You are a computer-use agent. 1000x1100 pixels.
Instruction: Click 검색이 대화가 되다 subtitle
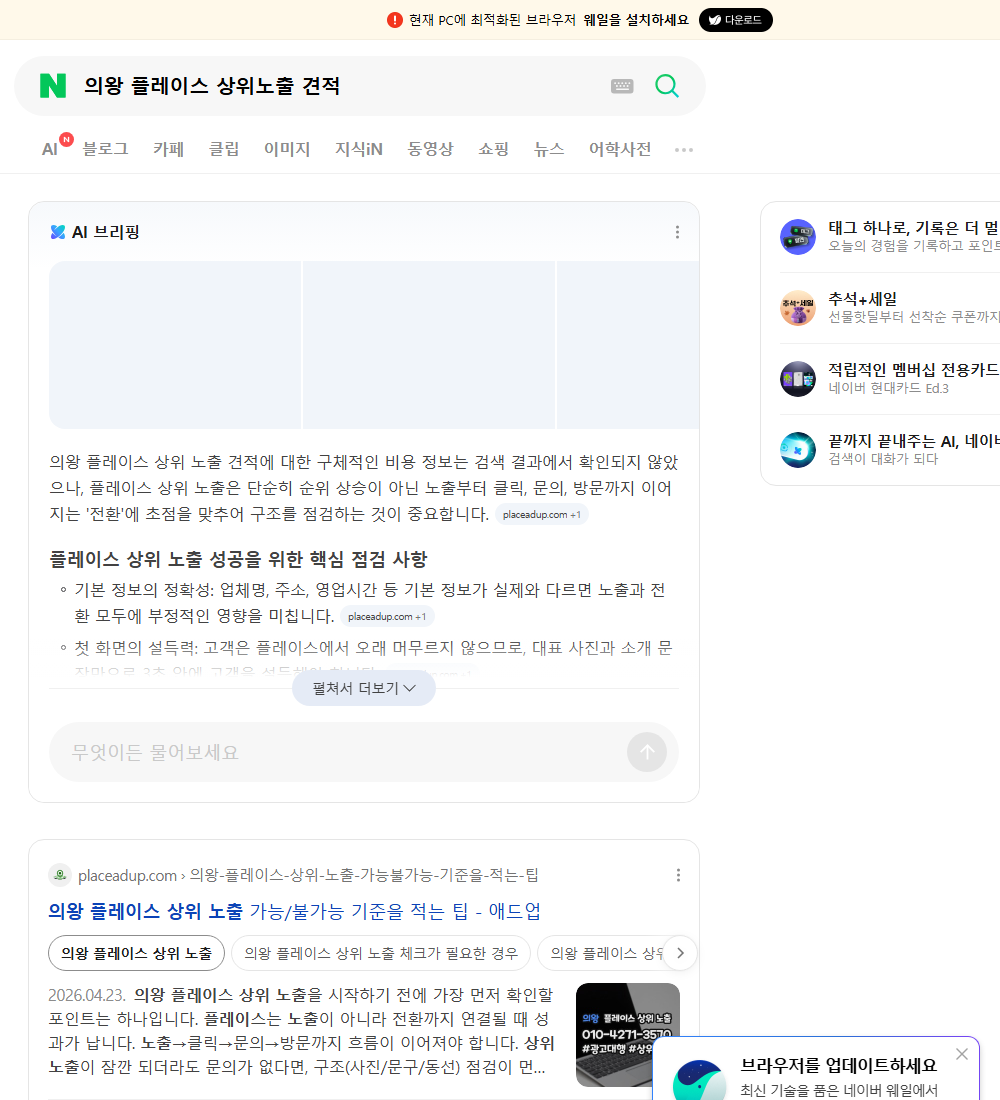point(883,459)
